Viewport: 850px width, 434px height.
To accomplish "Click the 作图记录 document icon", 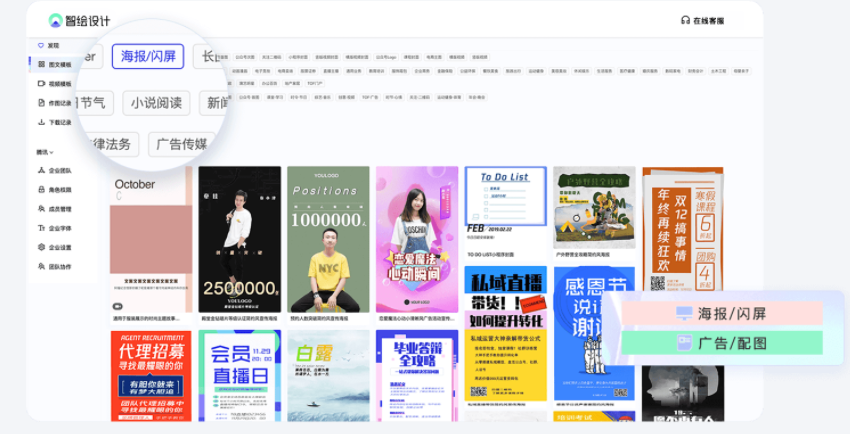I will pos(40,103).
